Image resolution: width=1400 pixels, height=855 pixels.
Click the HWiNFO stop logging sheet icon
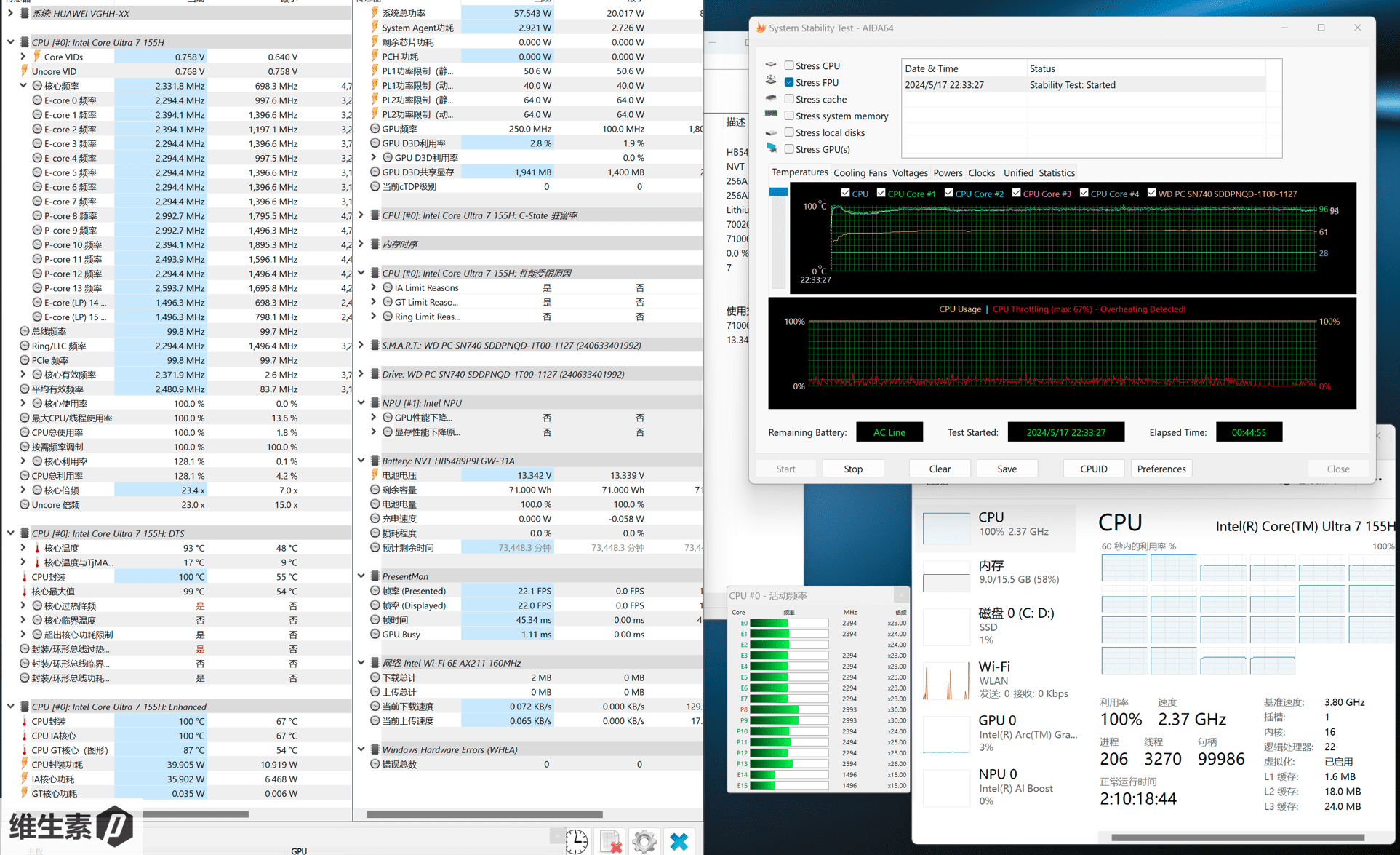[611, 841]
